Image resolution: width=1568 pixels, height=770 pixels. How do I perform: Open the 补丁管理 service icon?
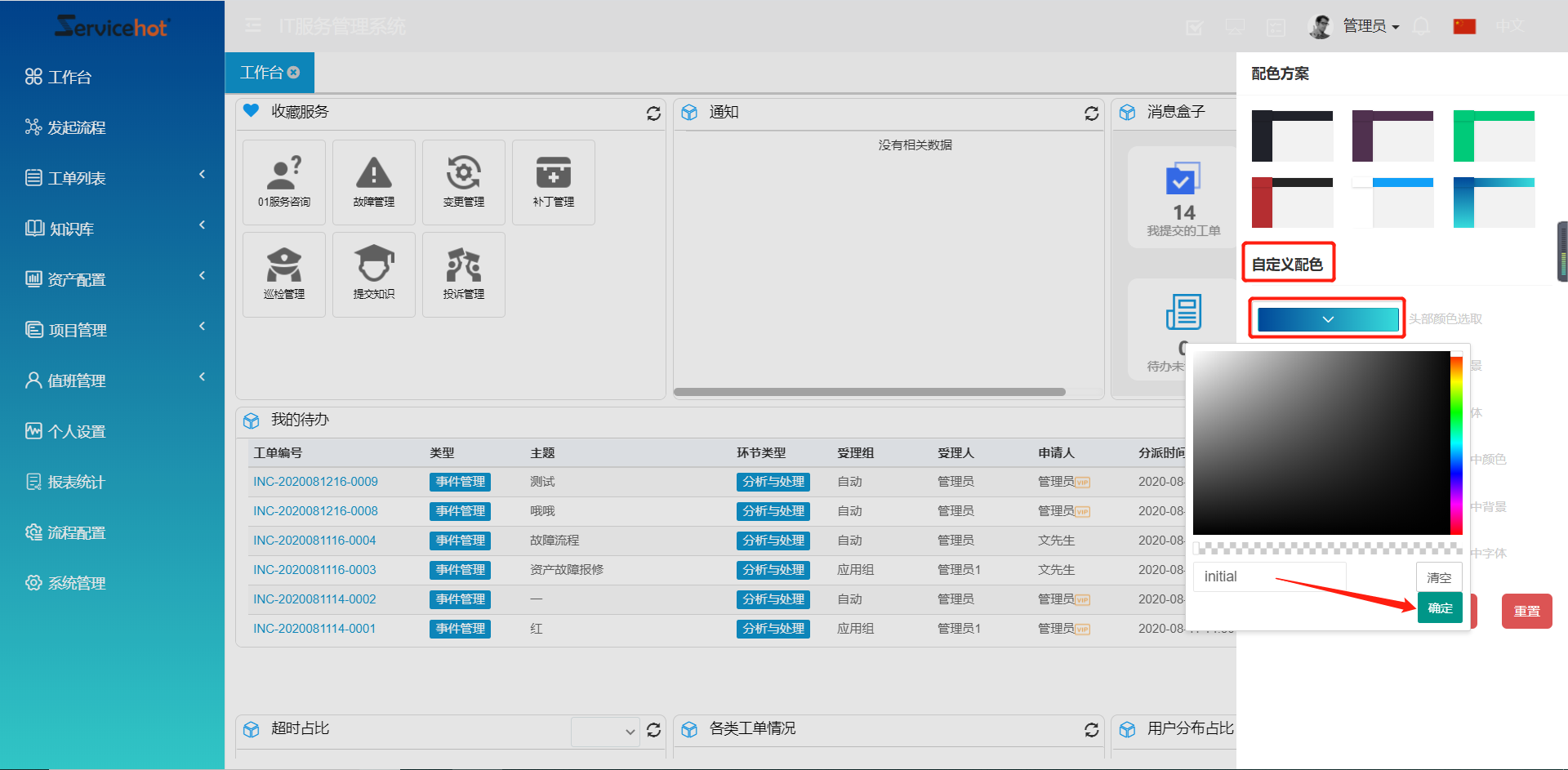(x=553, y=182)
